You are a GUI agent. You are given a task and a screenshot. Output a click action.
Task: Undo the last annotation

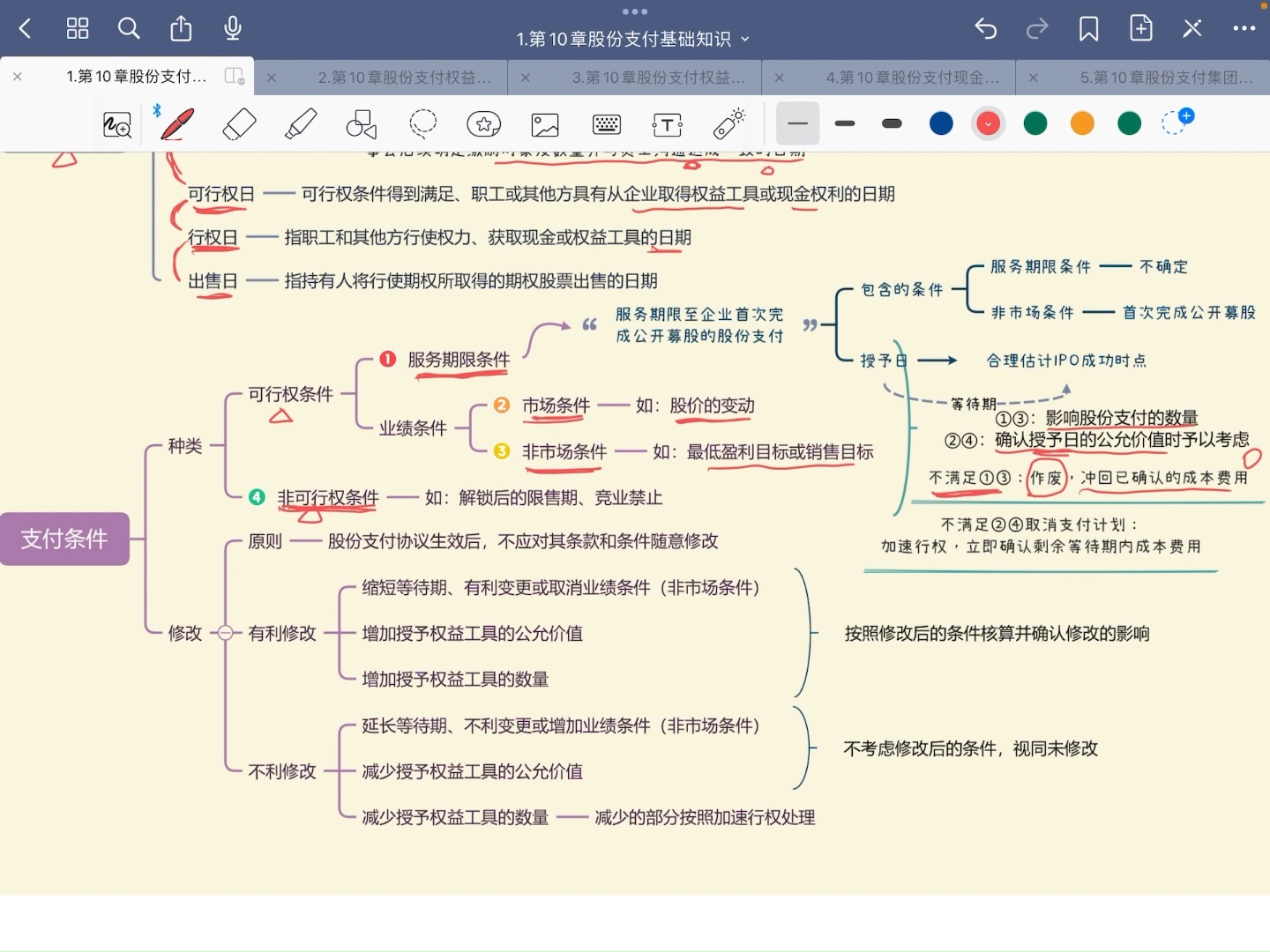point(985,27)
